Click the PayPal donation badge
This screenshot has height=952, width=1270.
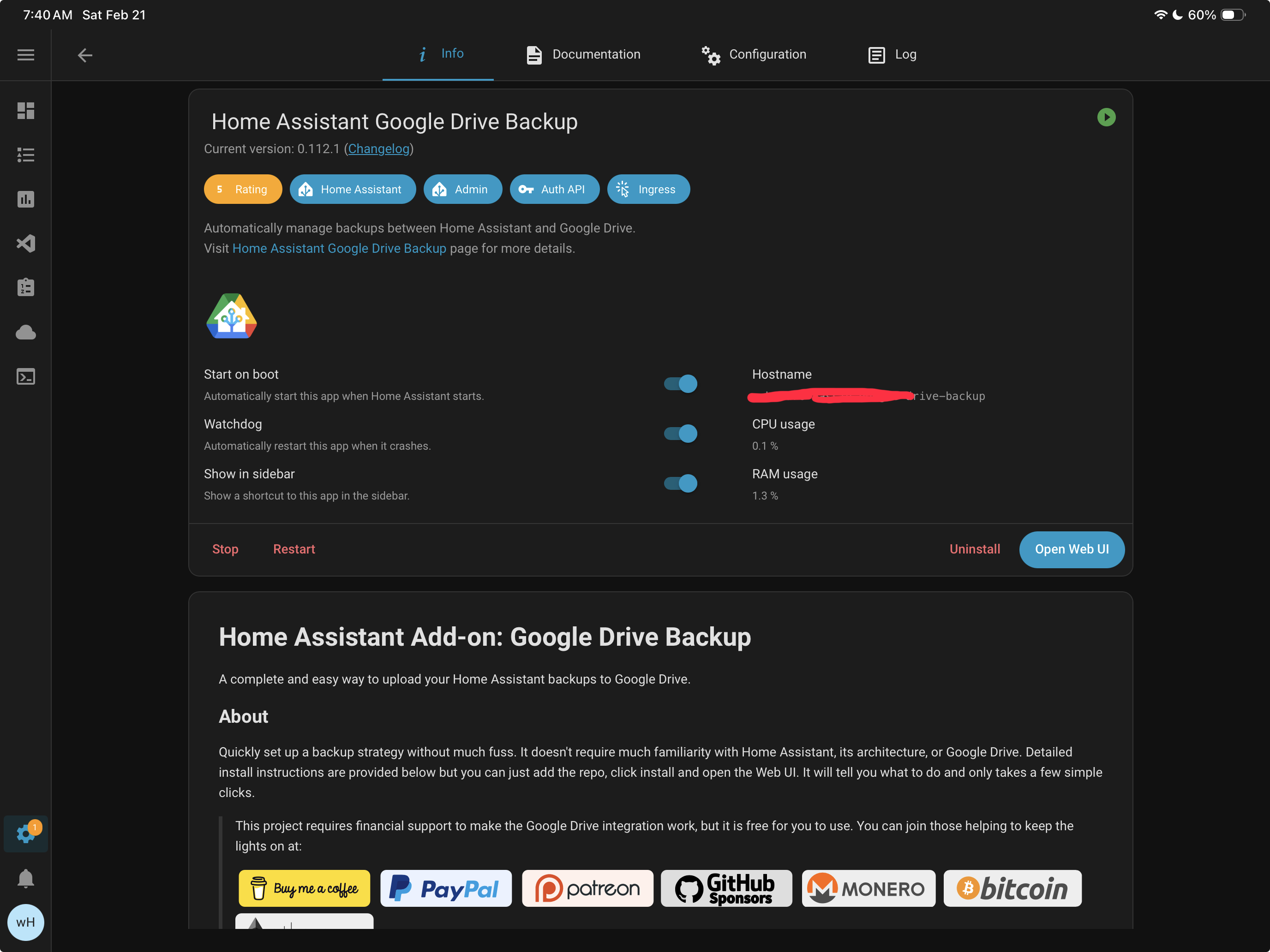[x=445, y=888]
